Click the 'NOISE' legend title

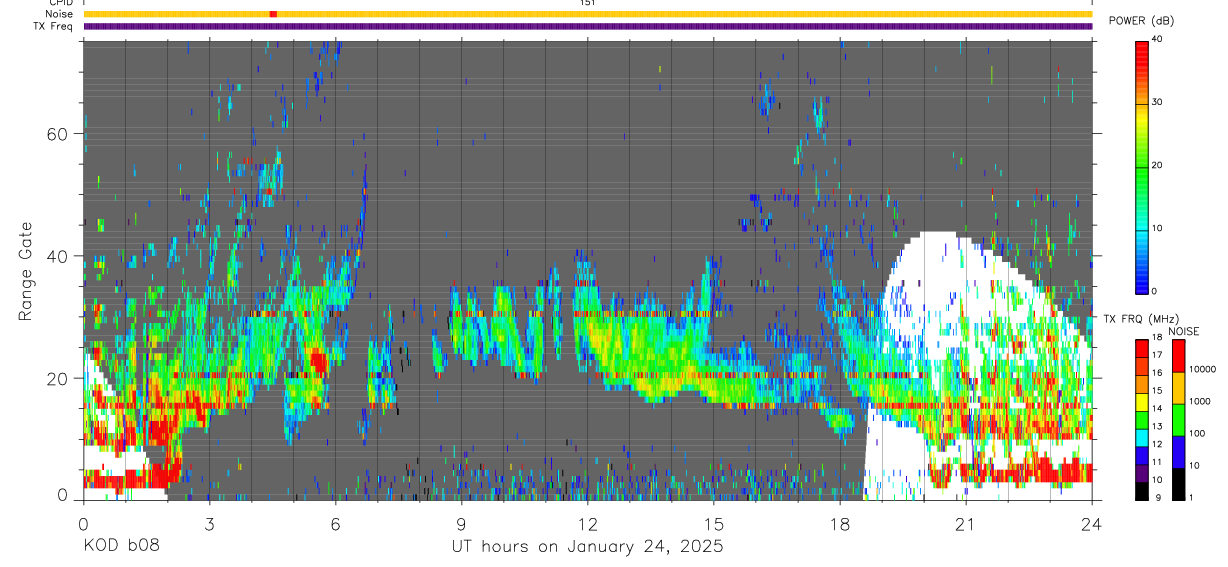point(1183,331)
